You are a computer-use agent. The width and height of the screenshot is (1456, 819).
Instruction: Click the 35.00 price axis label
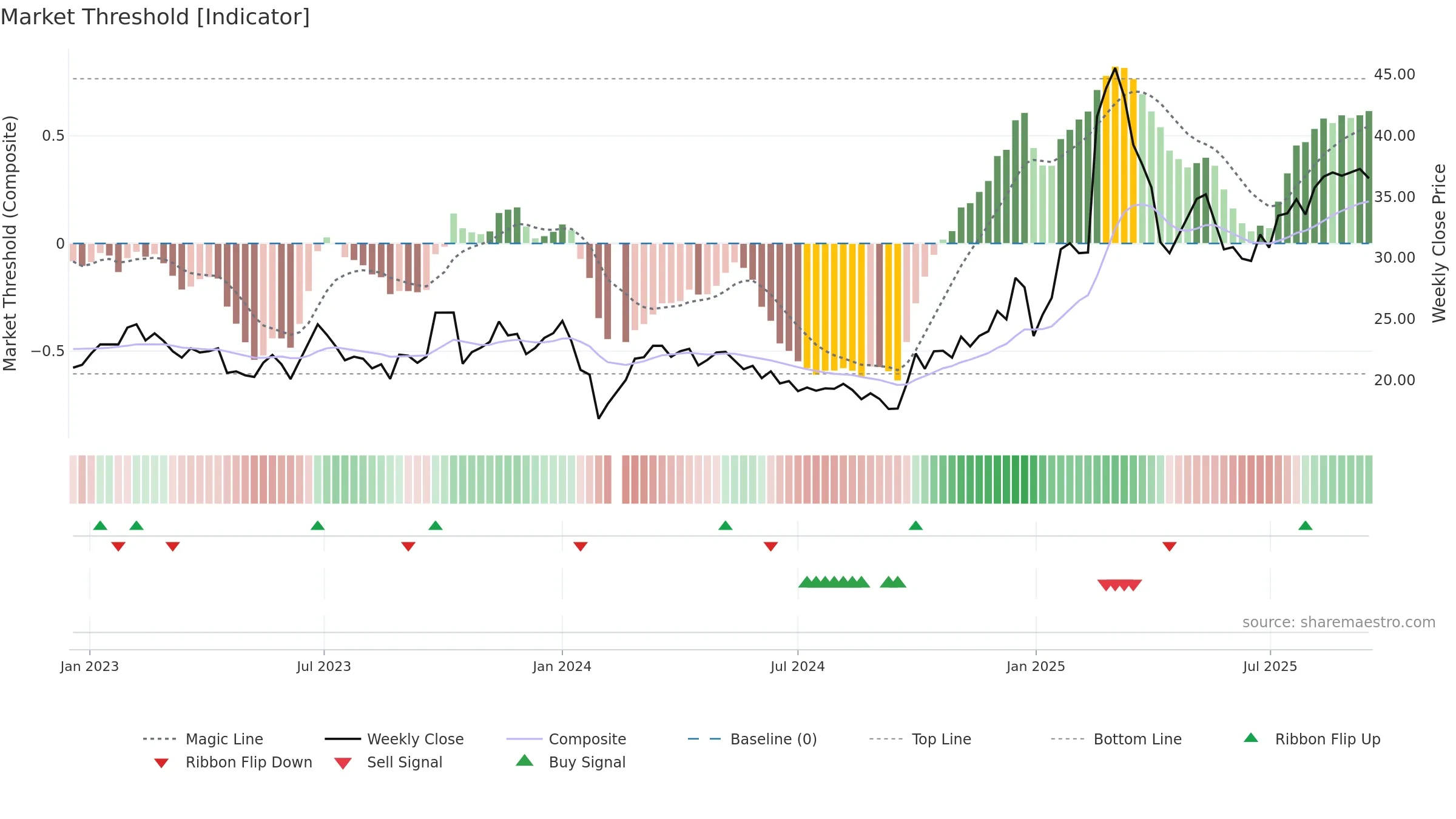(x=1394, y=197)
